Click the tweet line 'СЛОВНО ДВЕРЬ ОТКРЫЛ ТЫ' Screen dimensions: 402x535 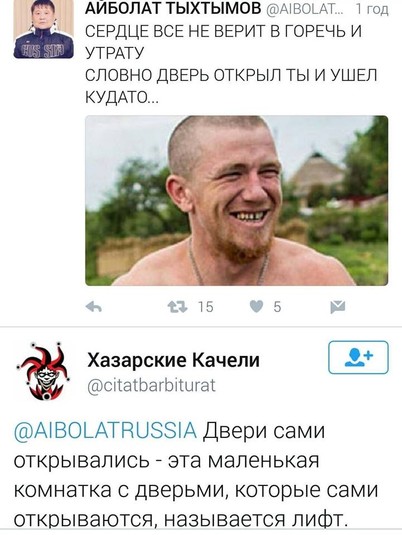tap(231, 75)
